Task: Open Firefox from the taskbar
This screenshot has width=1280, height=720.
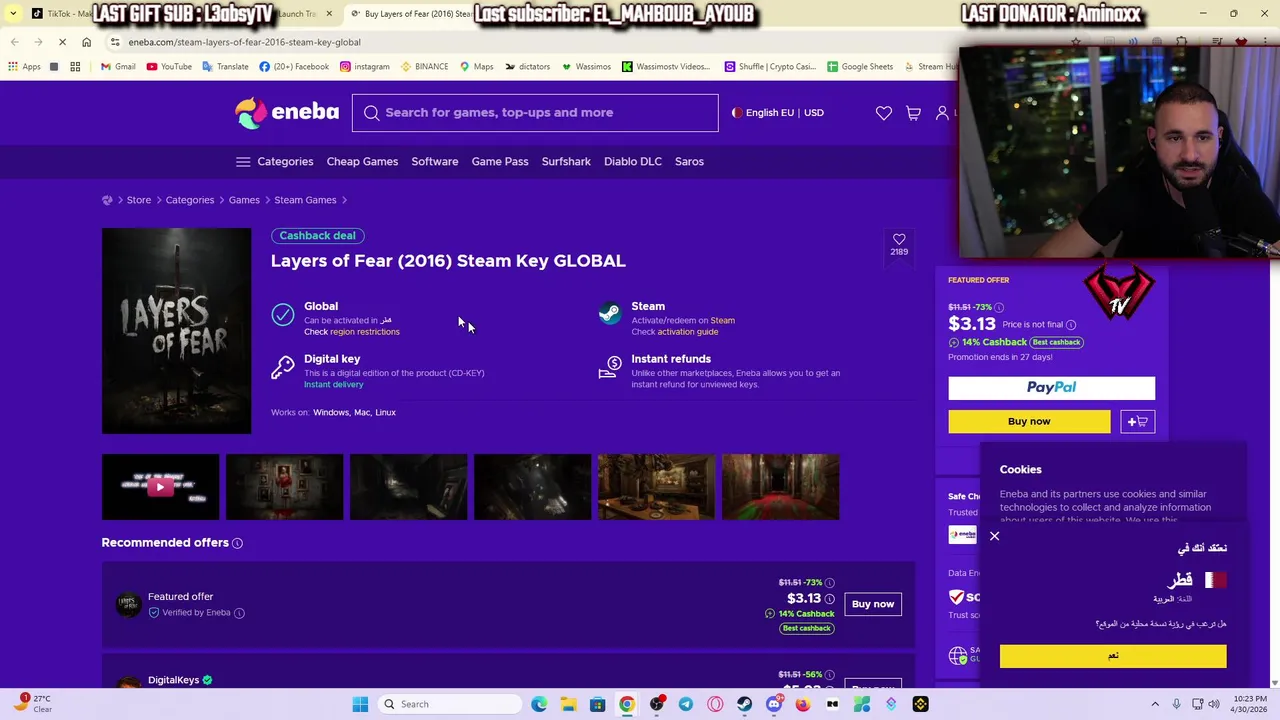Action: pos(803,704)
